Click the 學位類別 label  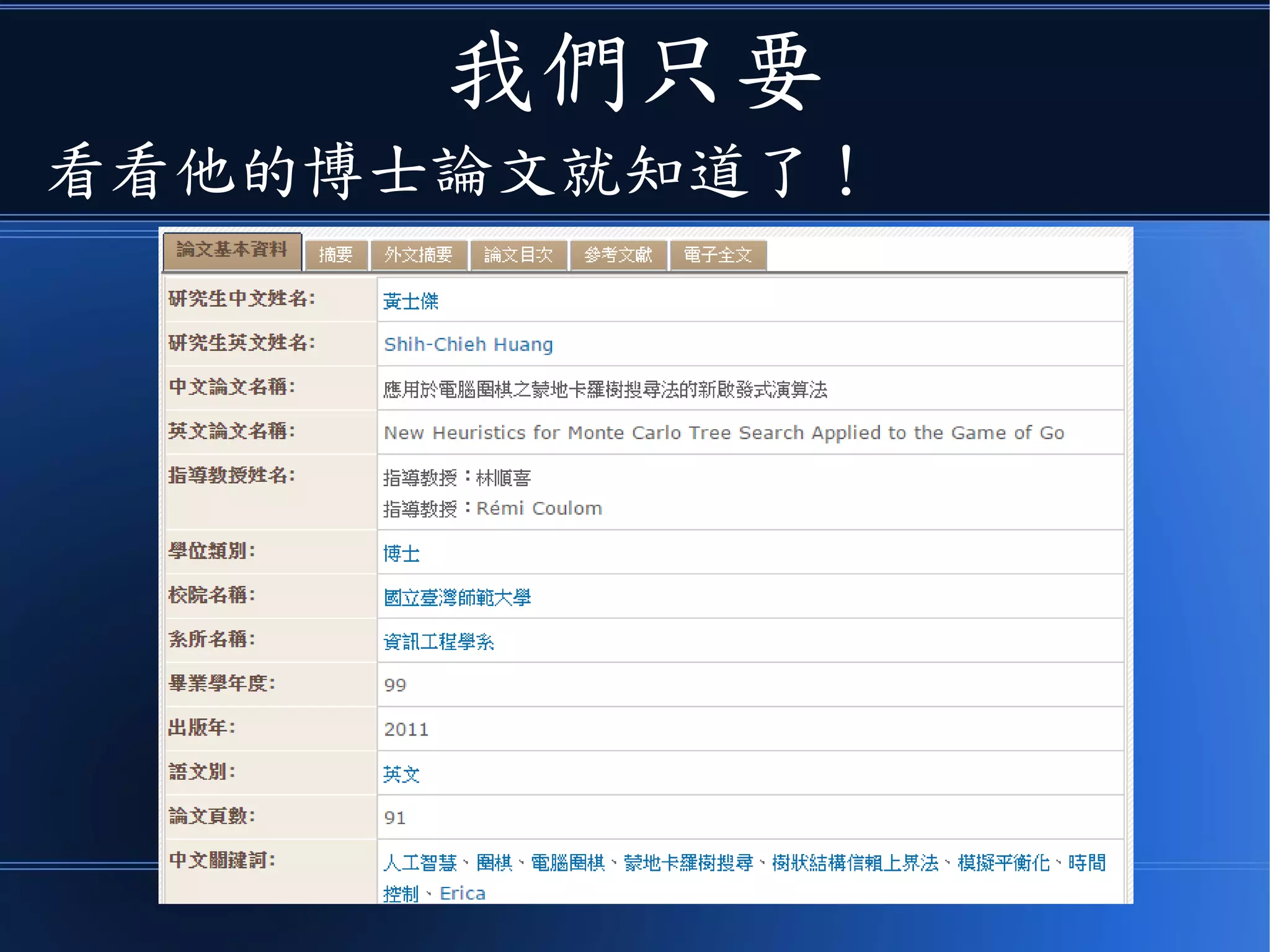tap(212, 551)
